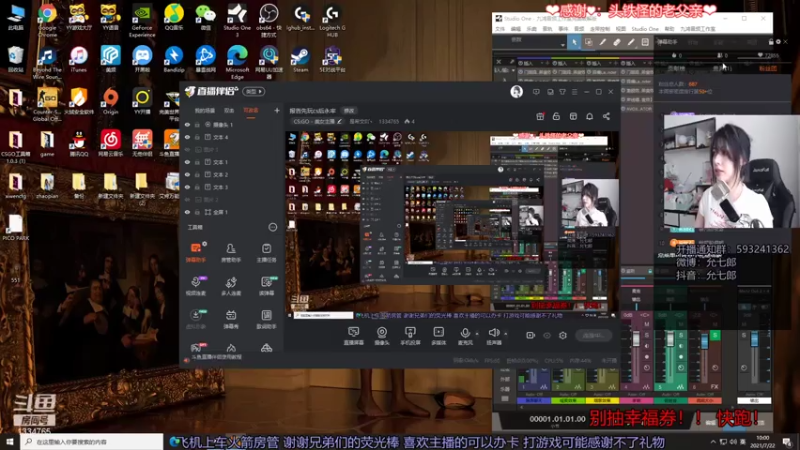Add a 多媒体 multimedia source
This screenshot has height=450, width=800.
click(x=438, y=336)
